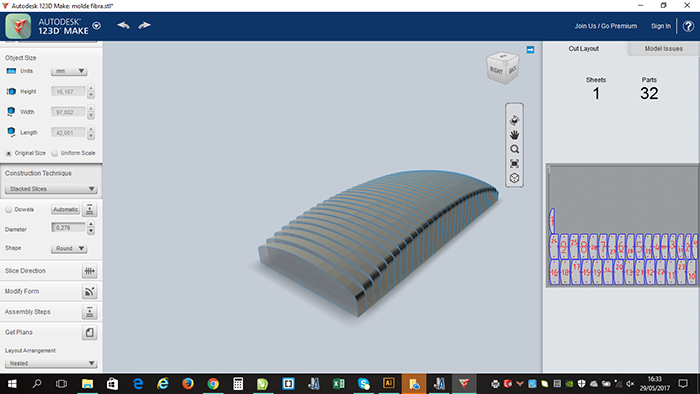700x394 pixels.
Task: Open the Help question mark icon
Action: click(x=688, y=26)
